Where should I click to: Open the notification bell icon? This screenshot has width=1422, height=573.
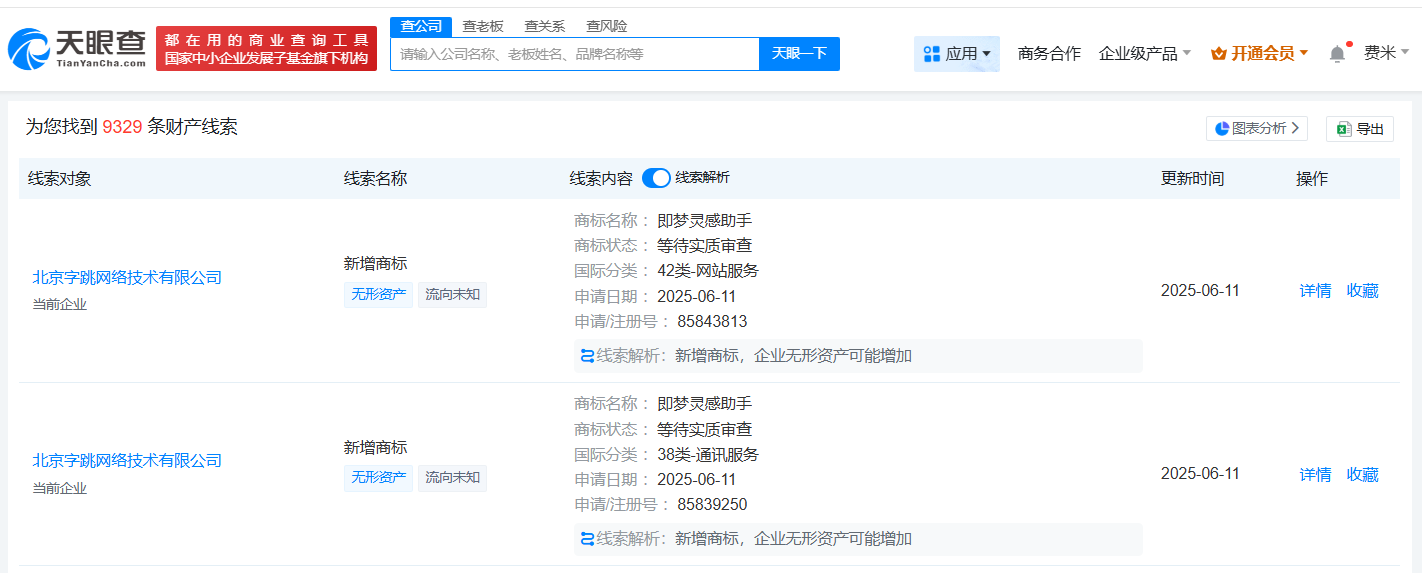(x=1337, y=54)
